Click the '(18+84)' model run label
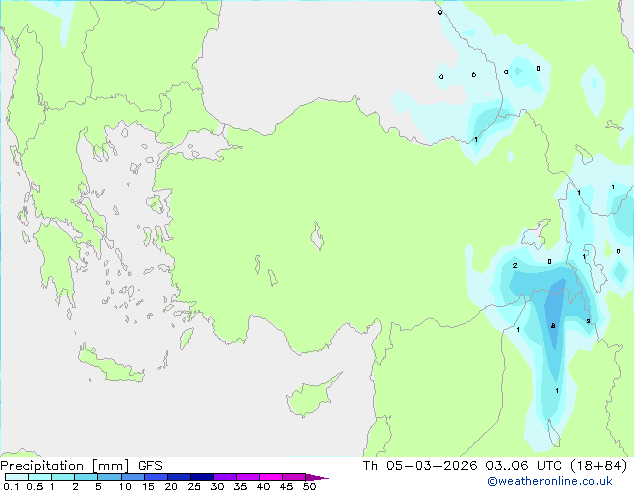634x490 pixels. pos(599,466)
